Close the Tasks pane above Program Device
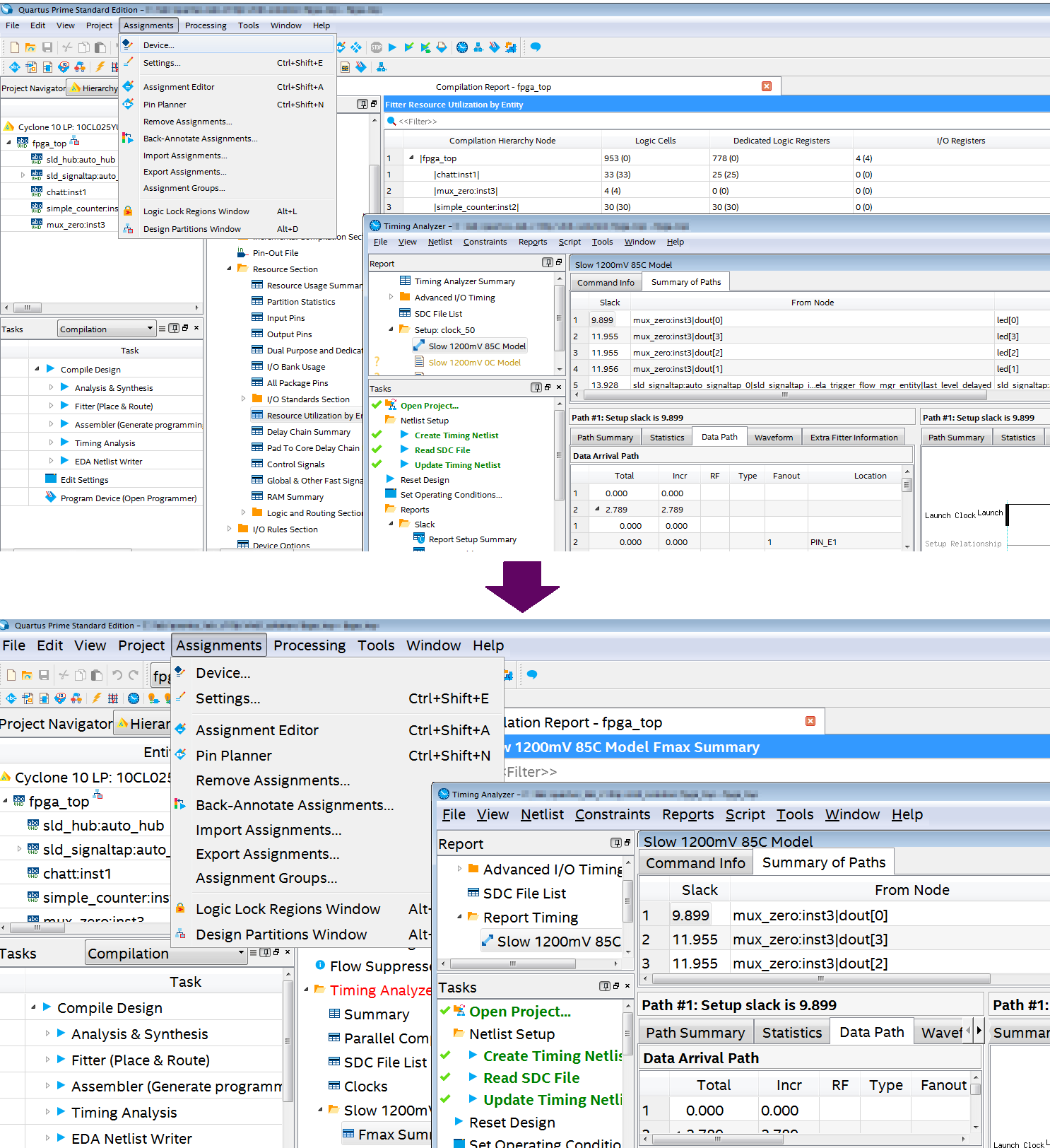The width and height of the screenshot is (1050, 1148). pyautogui.click(x=196, y=328)
